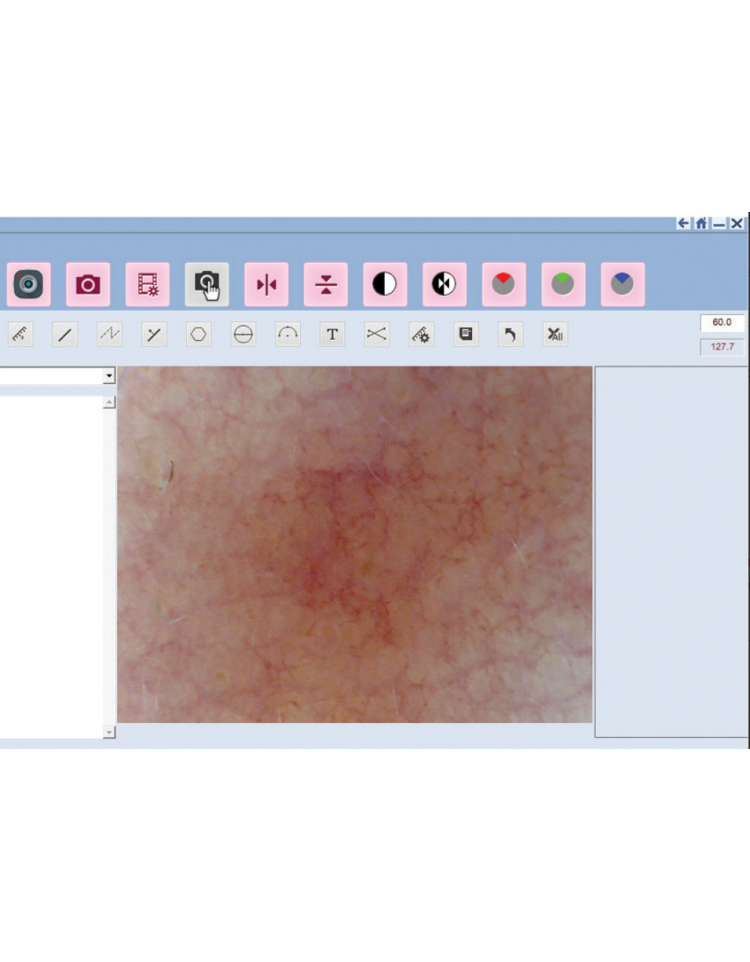Toggle the black and white contrast icon
Image resolution: width=750 pixels, height=962 pixels.
click(385, 285)
